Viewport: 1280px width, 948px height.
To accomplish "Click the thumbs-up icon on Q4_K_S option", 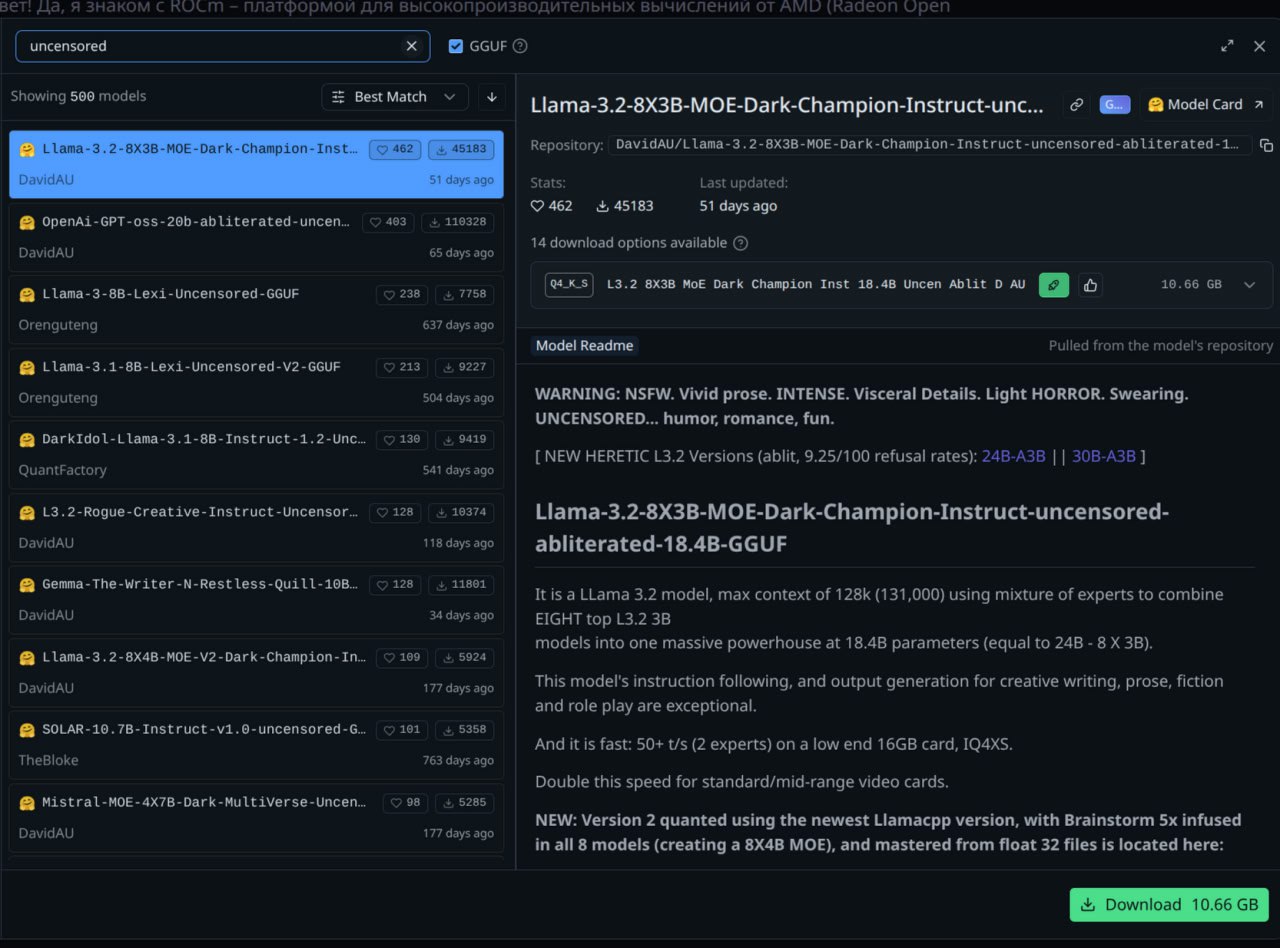I will pyautogui.click(x=1090, y=285).
